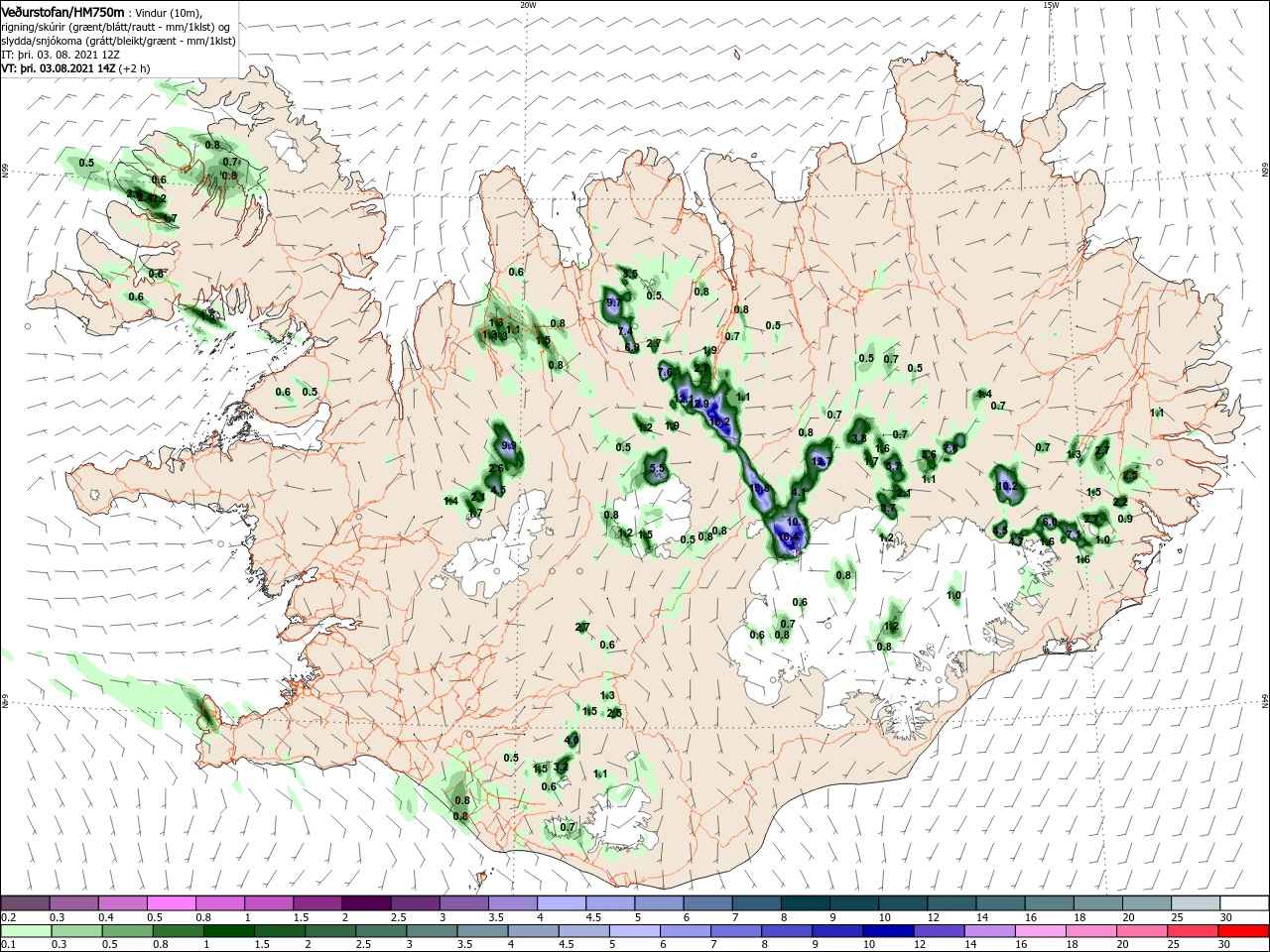Viewport: 1270px width, 952px height.
Task: Click the "12" label in the upper legend row
Action: click(x=933, y=917)
